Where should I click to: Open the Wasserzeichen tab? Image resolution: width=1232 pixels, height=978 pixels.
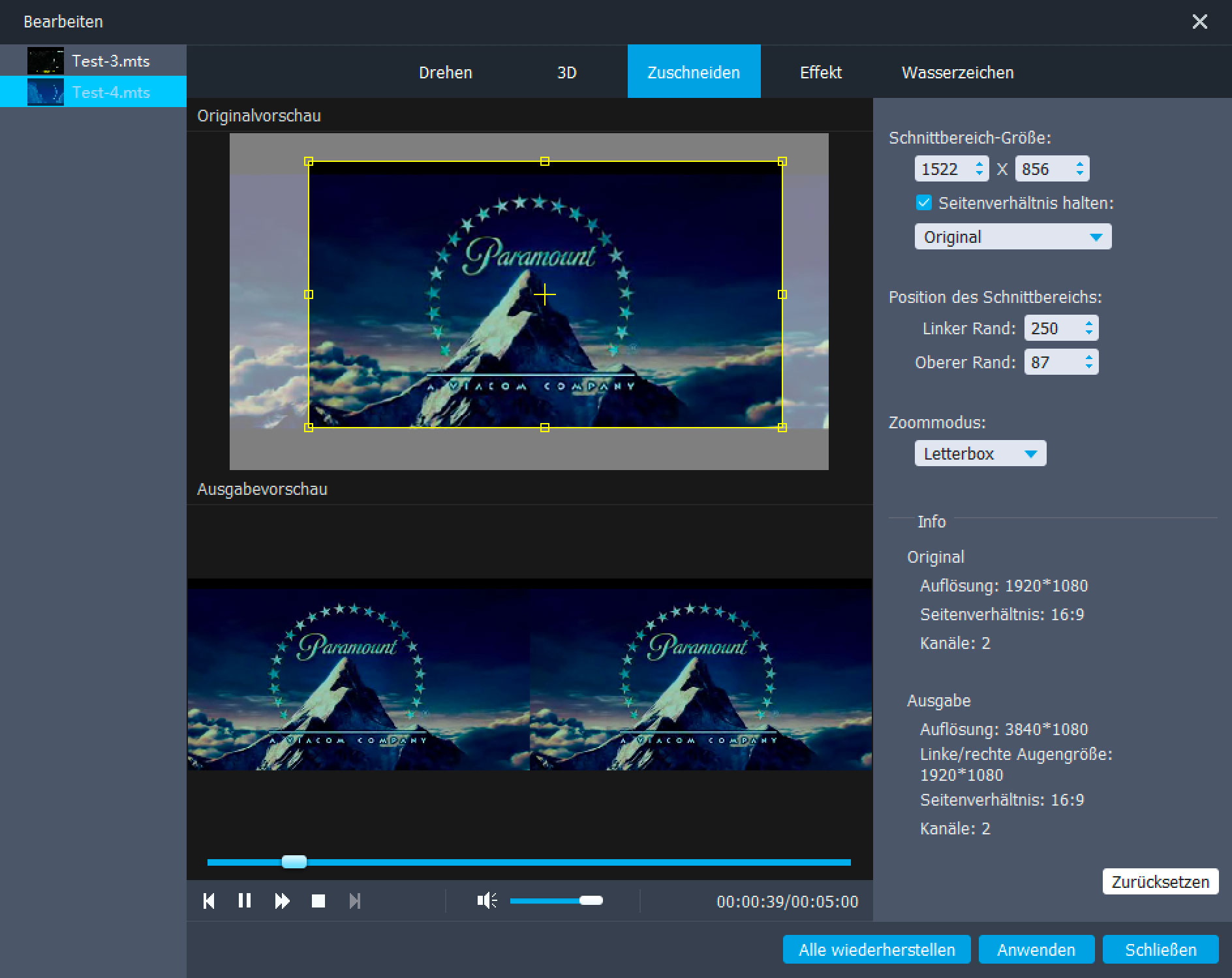(x=957, y=72)
